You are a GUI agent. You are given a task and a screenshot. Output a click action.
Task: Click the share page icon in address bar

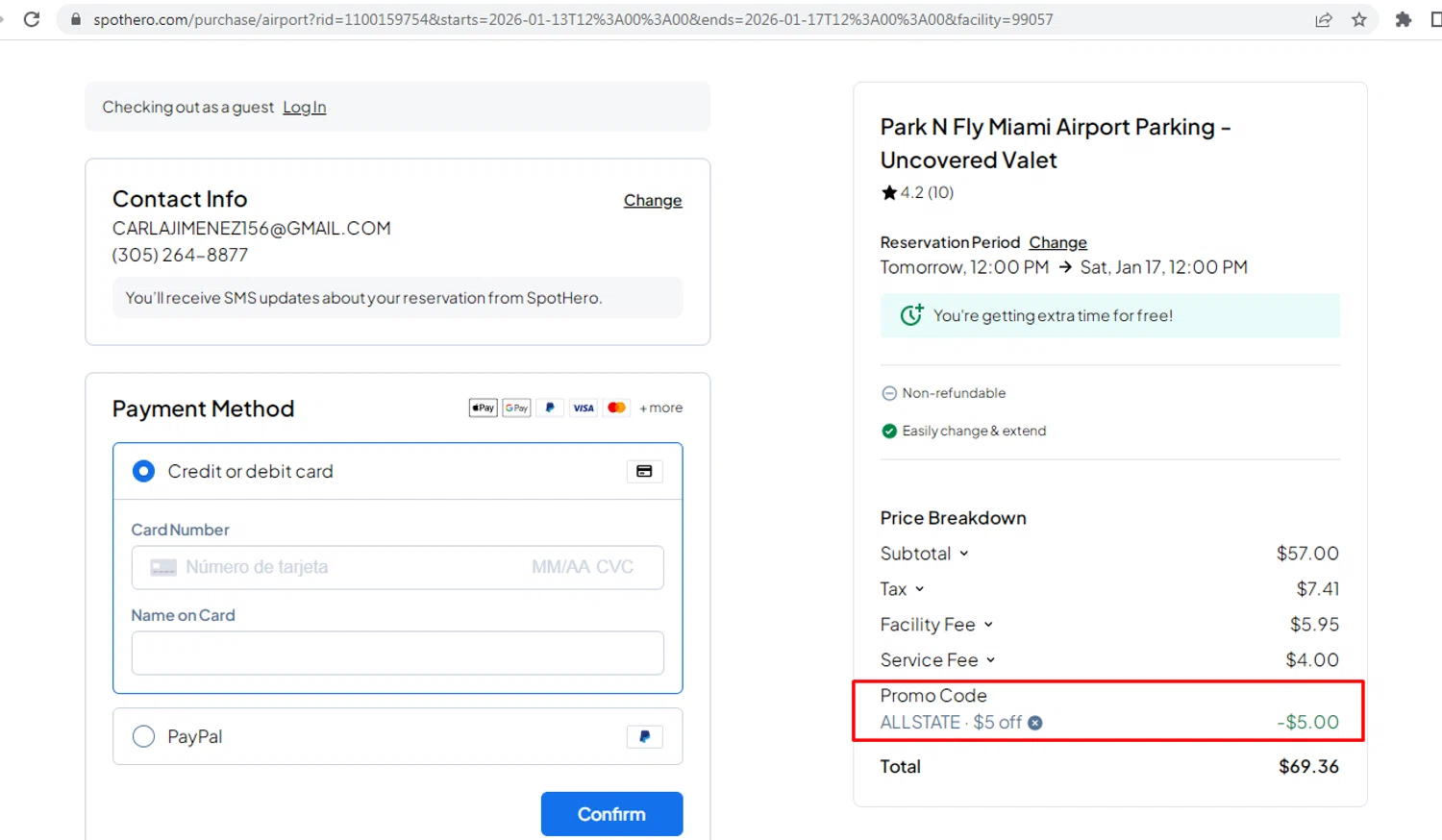point(1324,19)
